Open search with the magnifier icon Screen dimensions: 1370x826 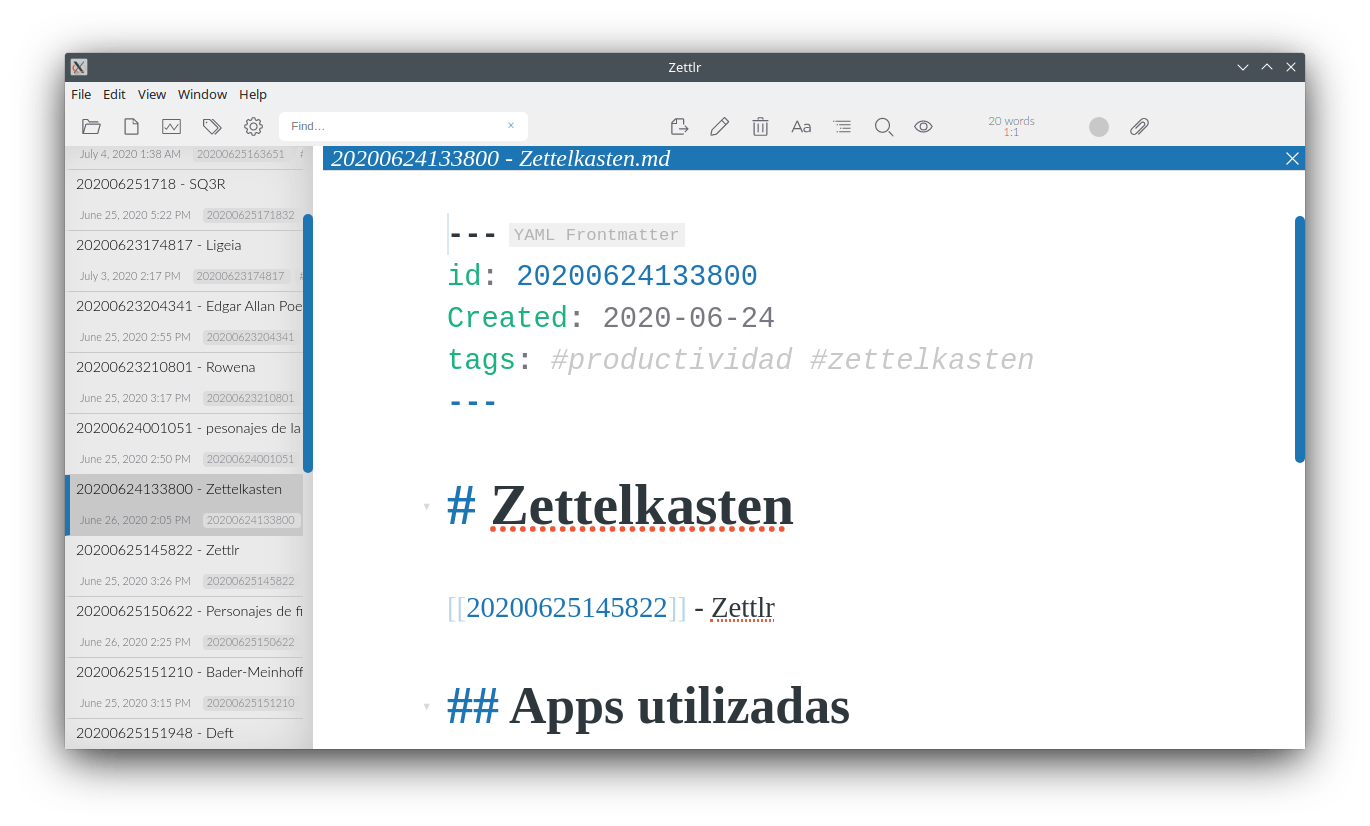tap(883, 126)
